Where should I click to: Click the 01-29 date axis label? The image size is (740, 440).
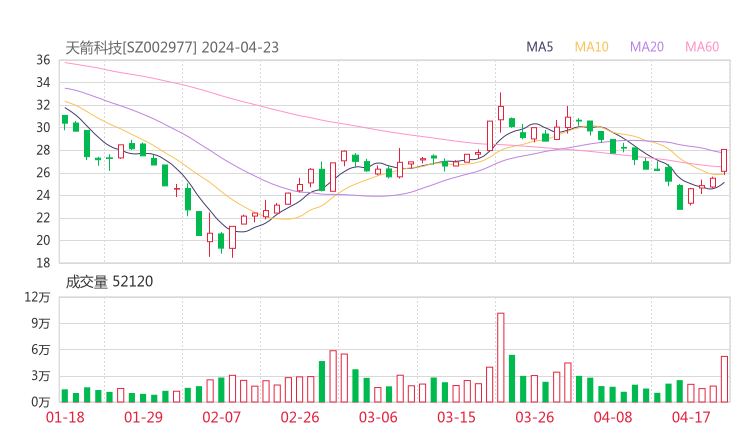coord(143,417)
